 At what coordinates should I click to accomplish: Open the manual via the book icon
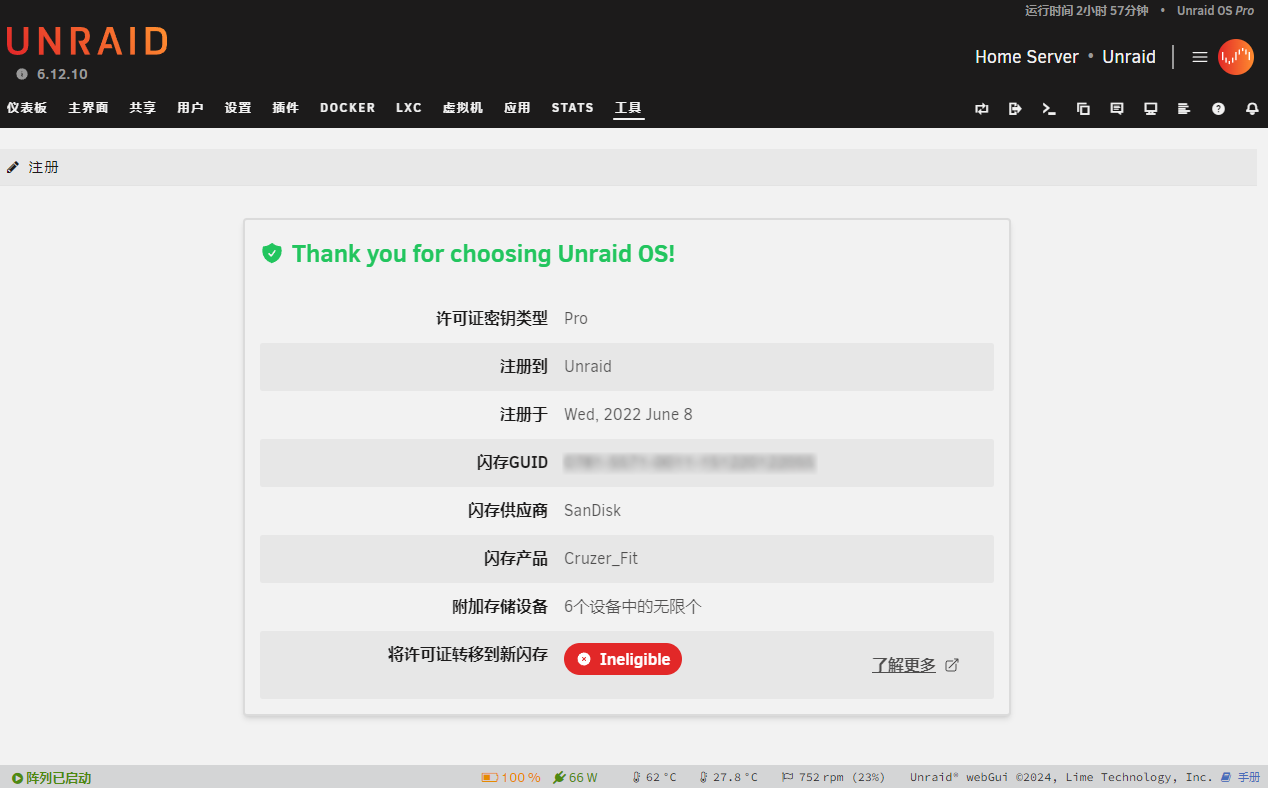[1226, 777]
